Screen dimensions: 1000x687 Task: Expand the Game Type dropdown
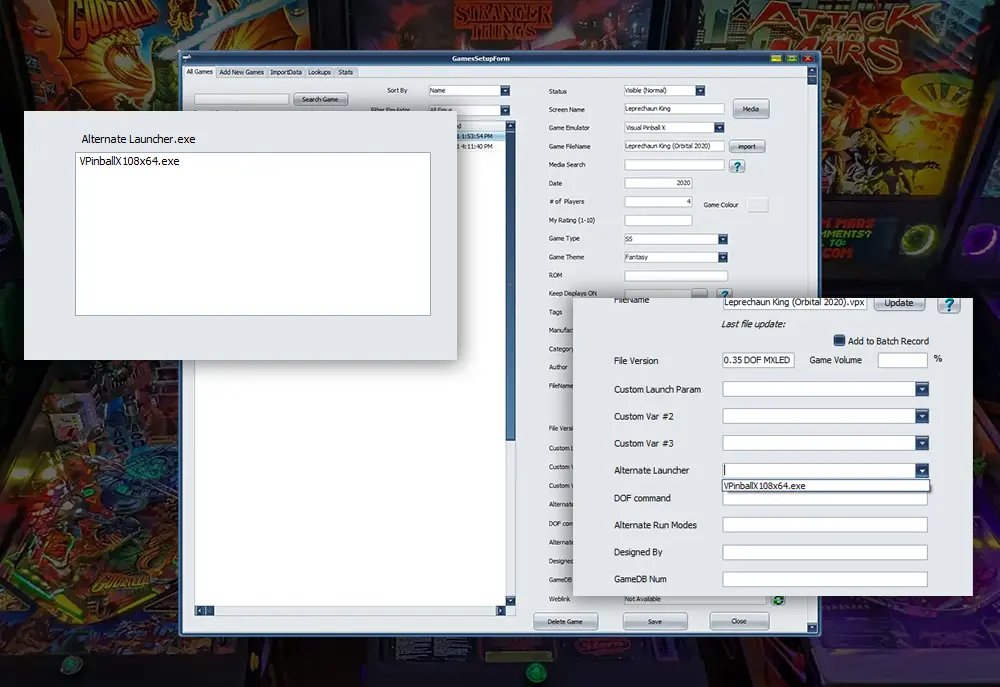[x=723, y=239]
